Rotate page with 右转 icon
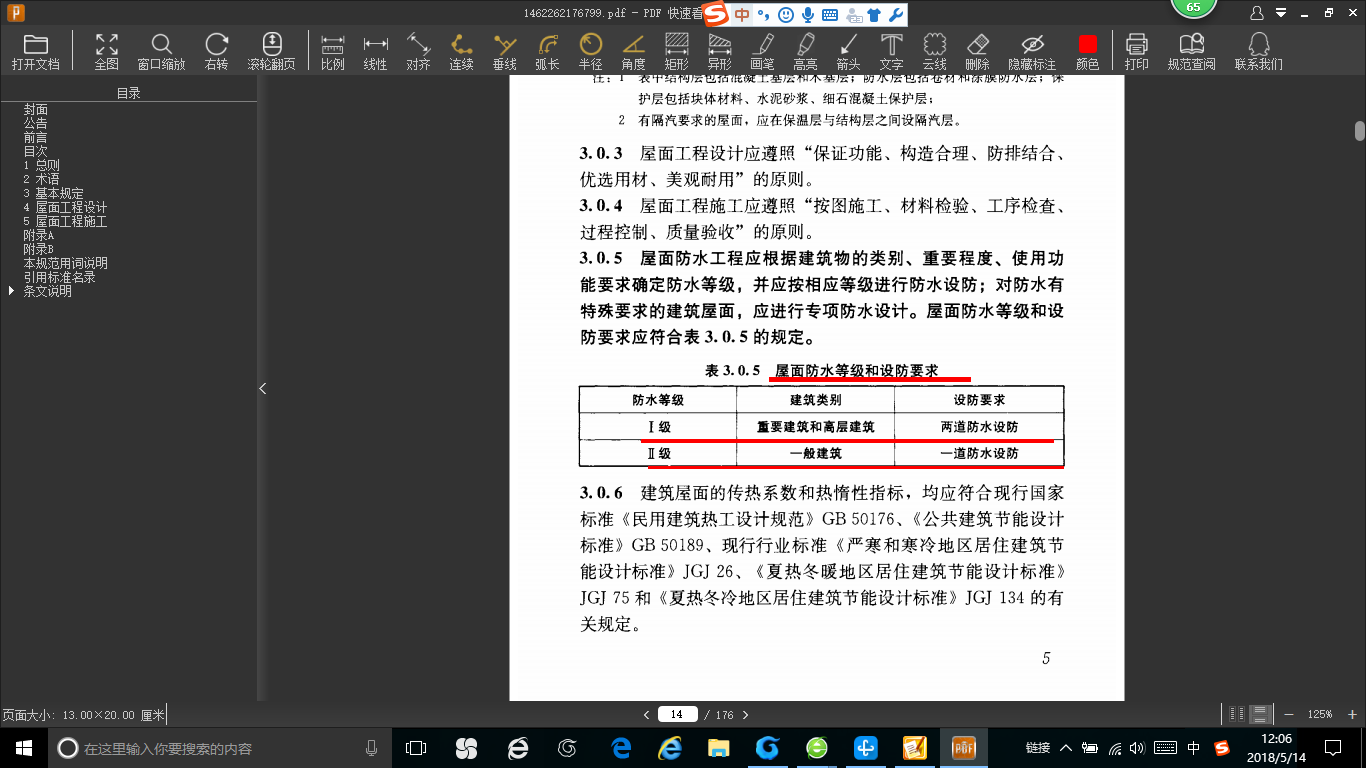The height and width of the screenshot is (768, 1366). coord(216,51)
